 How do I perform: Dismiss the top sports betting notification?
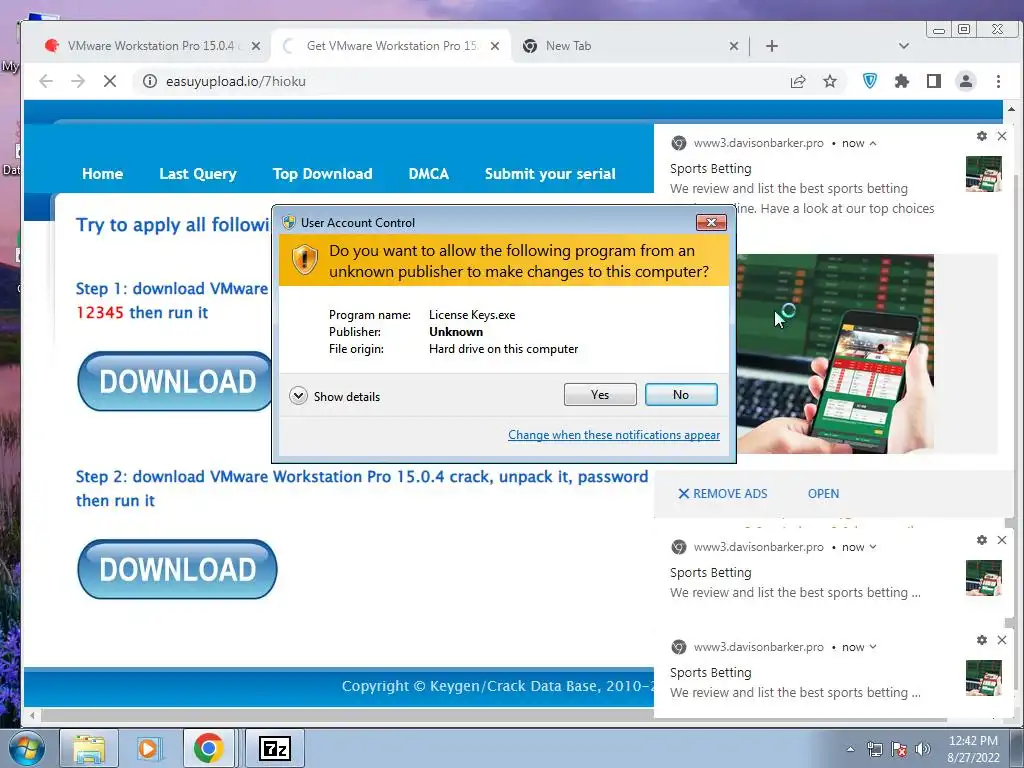click(1002, 136)
